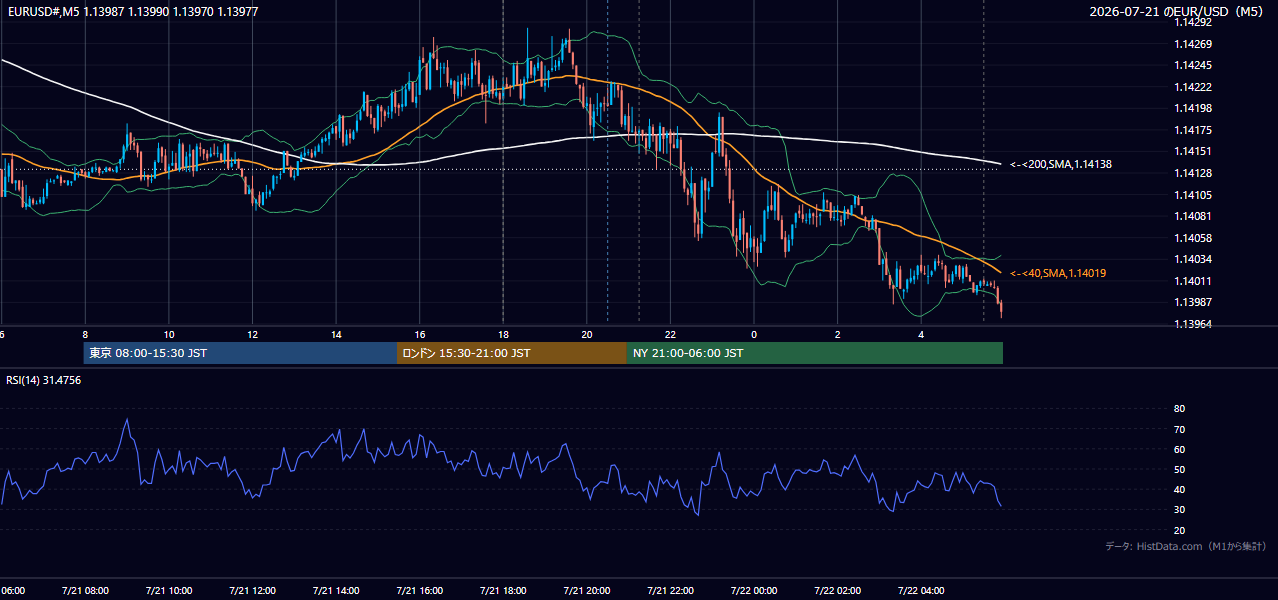Click RSI scale value 70
The width and height of the screenshot is (1278, 600).
click(x=1180, y=429)
